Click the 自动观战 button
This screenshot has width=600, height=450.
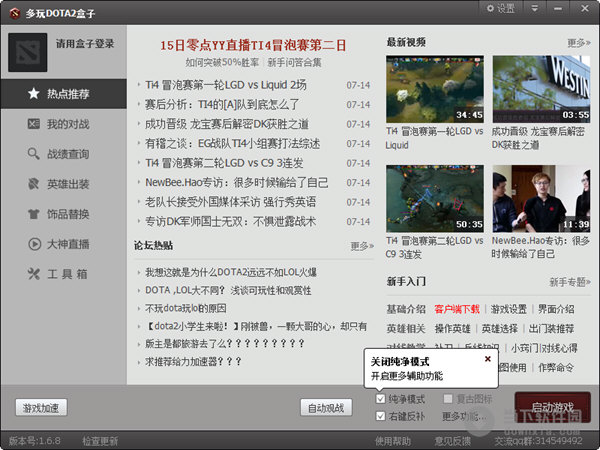[x=326, y=408]
